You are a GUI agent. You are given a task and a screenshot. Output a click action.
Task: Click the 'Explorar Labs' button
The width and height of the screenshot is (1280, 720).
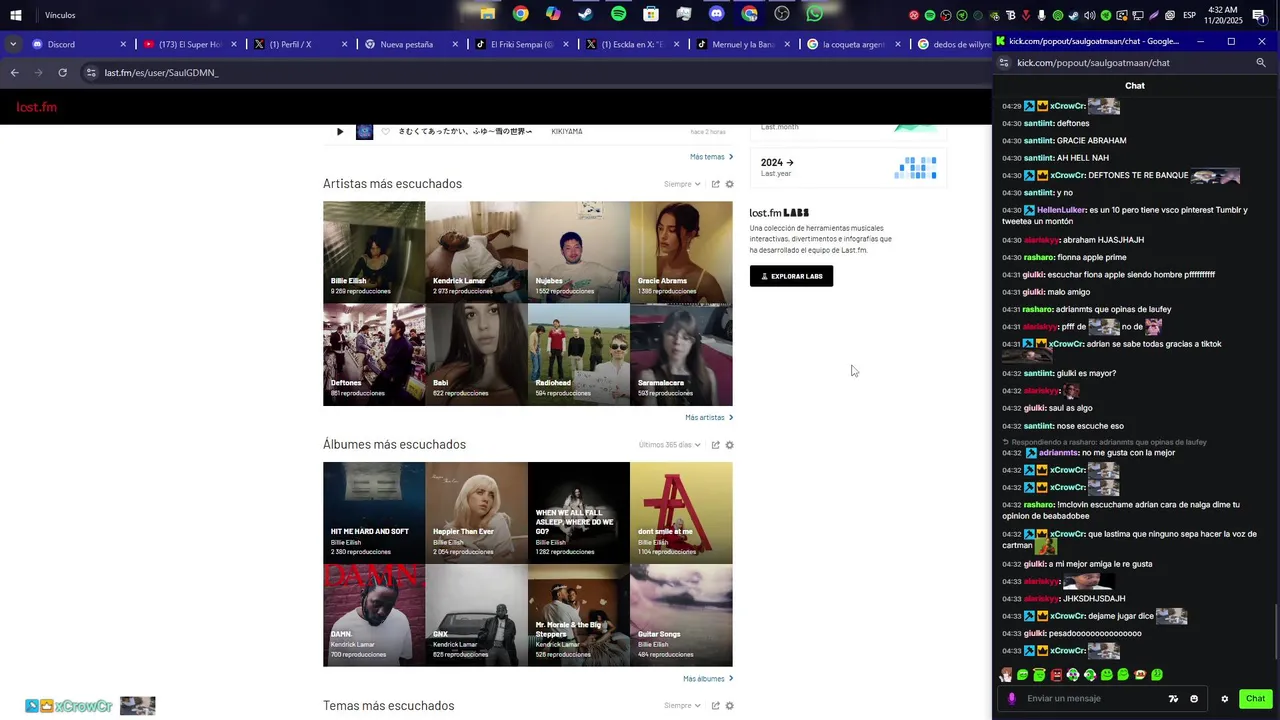click(791, 276)
